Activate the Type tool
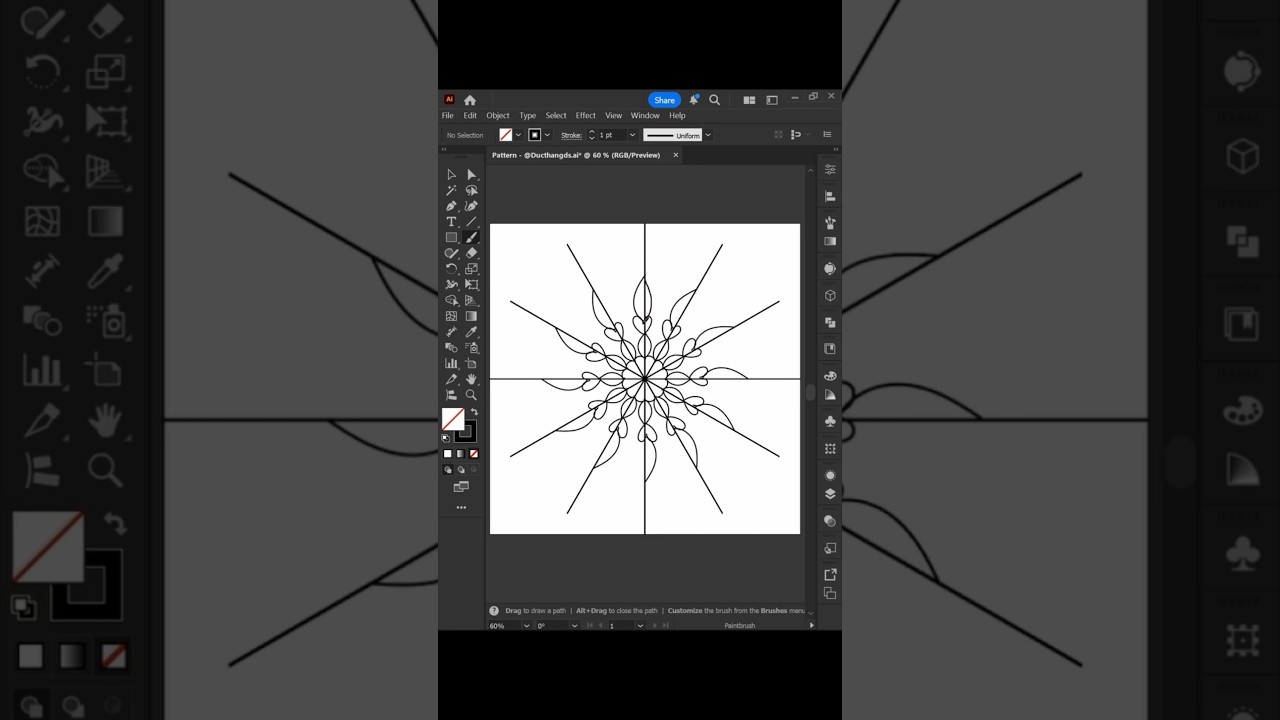Screen dimensions: 1280x720 [451, 222]
